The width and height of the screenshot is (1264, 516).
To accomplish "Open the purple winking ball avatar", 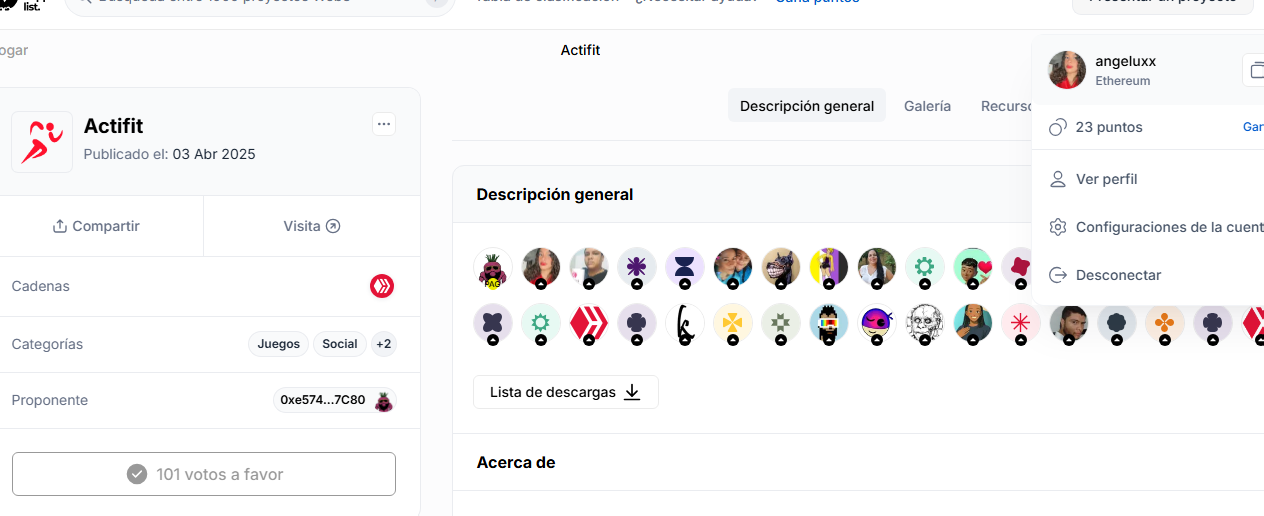I will [877, 324].
